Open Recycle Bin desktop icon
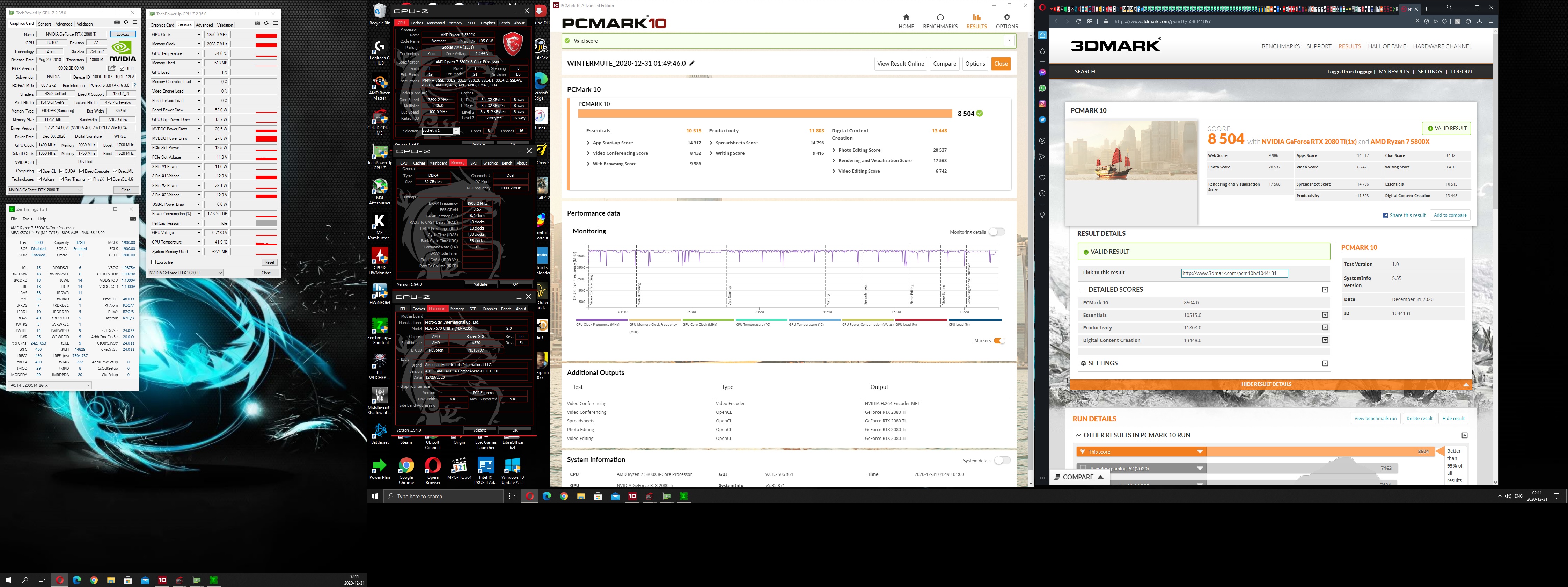The height and width of the screenshot is (587, 1568). pos(379,15)
